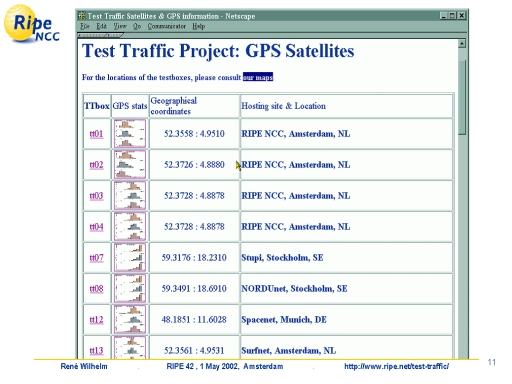Screen dimensions: 512x384
Task: Follow the 'our maps' link
Action: pos(258,77)
